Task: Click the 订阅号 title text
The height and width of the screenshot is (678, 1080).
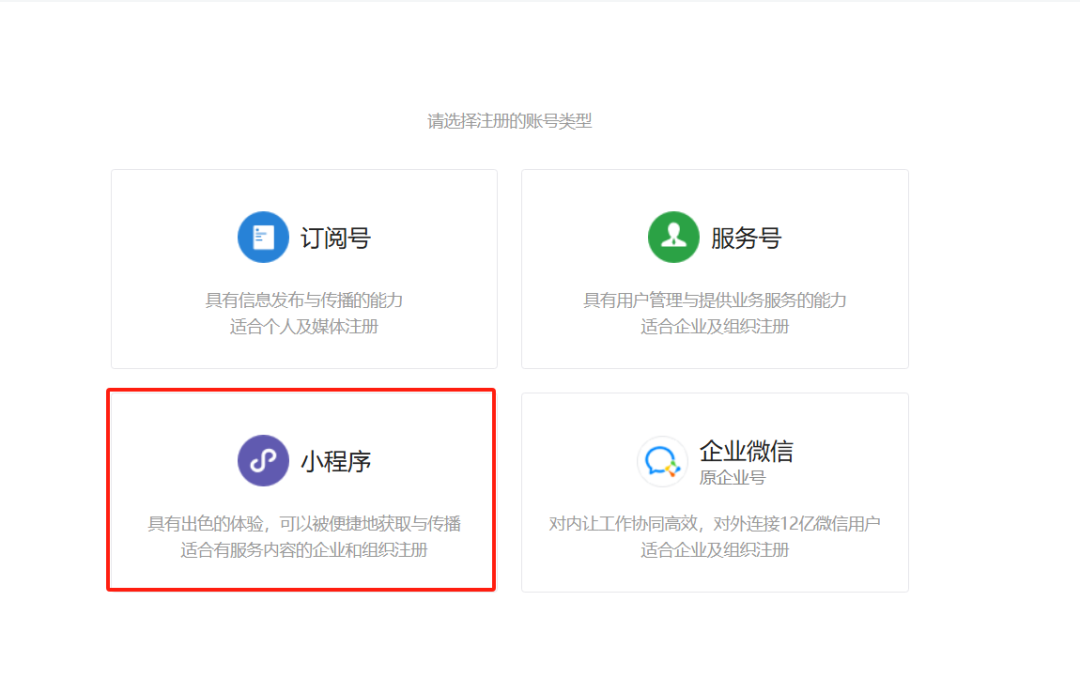Action: (x=333, y=237)
